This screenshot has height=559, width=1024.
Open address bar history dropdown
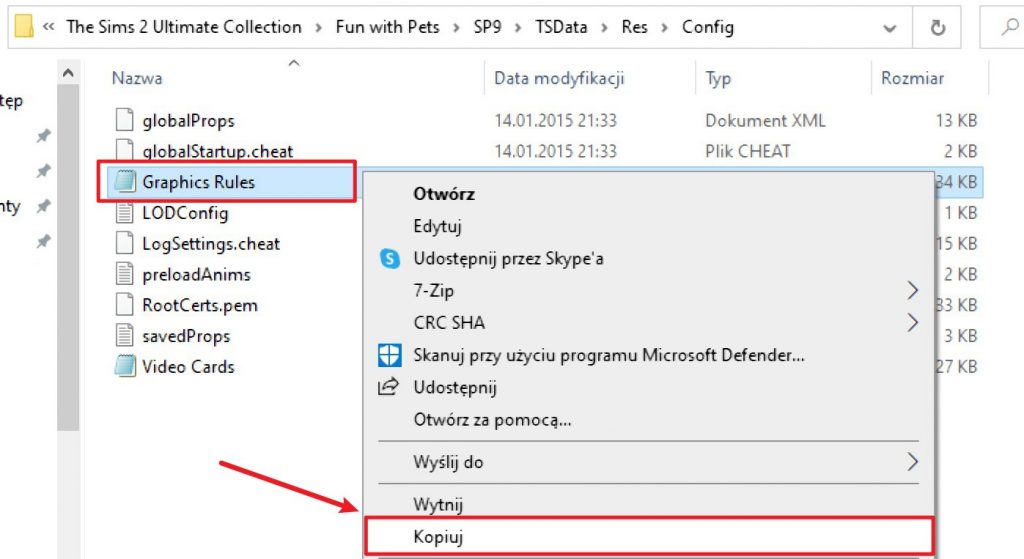889,28
